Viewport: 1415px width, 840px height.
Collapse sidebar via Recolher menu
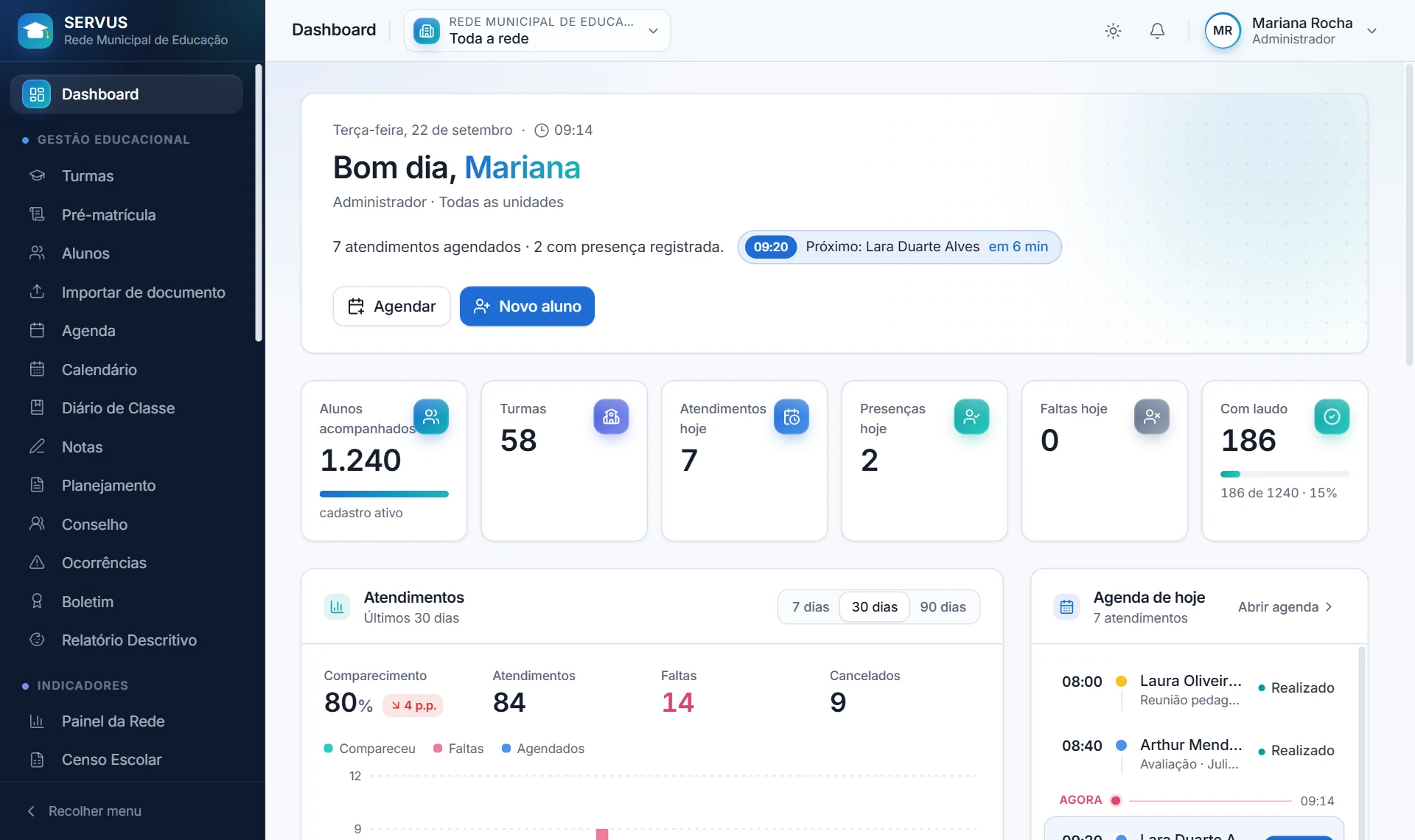pos(84,811)
